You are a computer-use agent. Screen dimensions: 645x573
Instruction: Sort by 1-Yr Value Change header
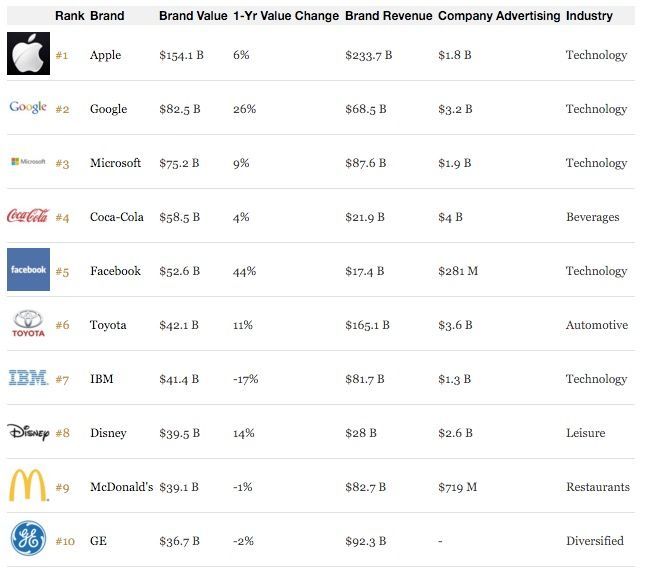286,16
